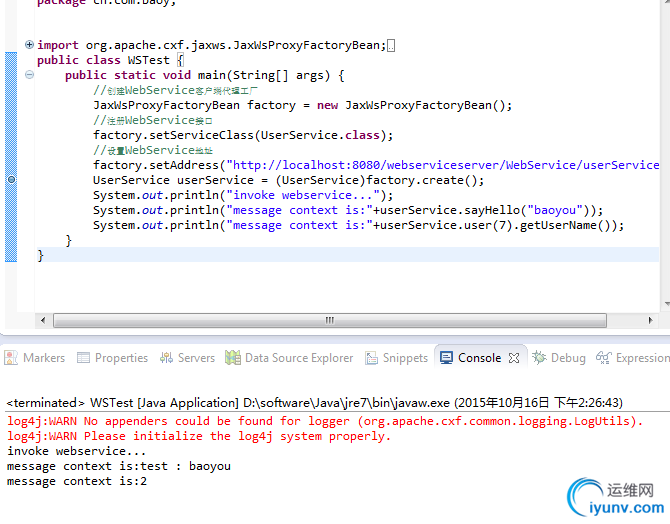
Task: Click the Snippets tab icon
Action: [x=371, y=358]
